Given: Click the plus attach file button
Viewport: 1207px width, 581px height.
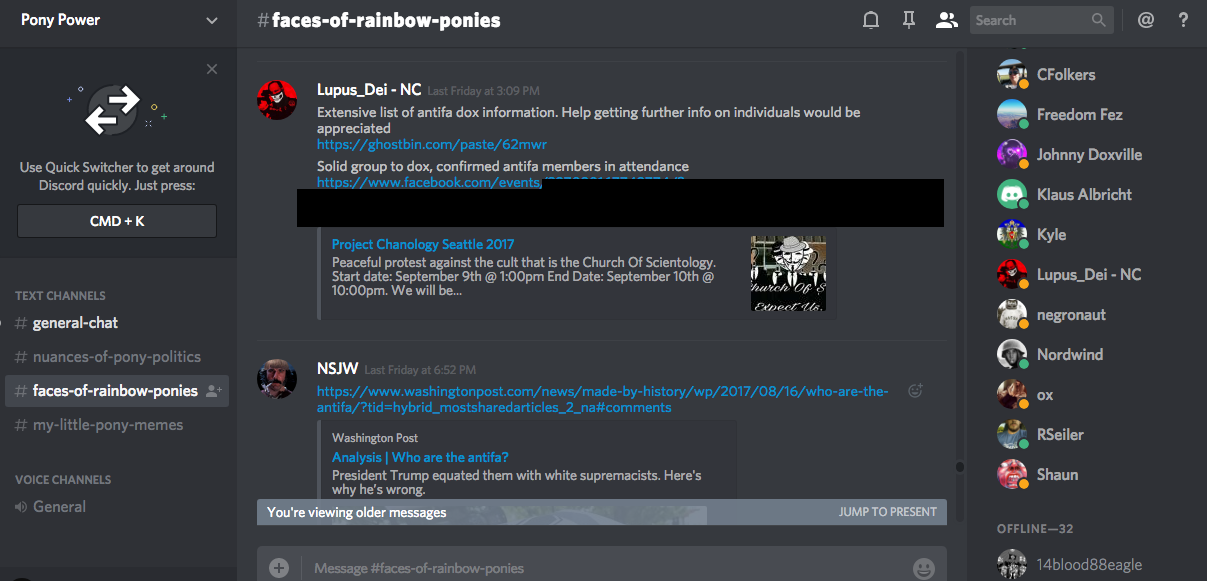Looking at the screenshot, I should pyautogui.click(x=279, y=568).
